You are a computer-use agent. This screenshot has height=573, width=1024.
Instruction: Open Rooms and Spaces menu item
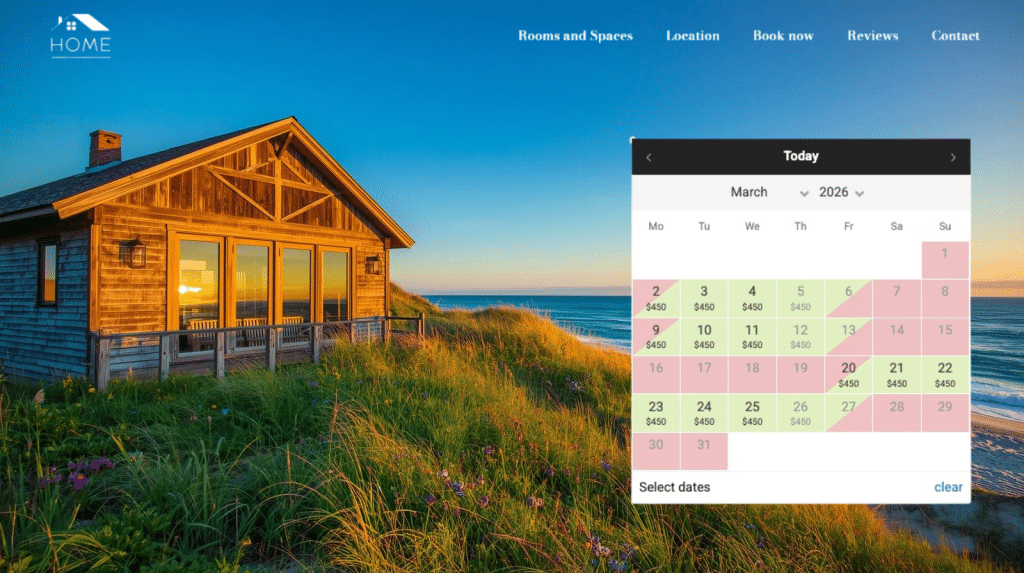[575, 36]
